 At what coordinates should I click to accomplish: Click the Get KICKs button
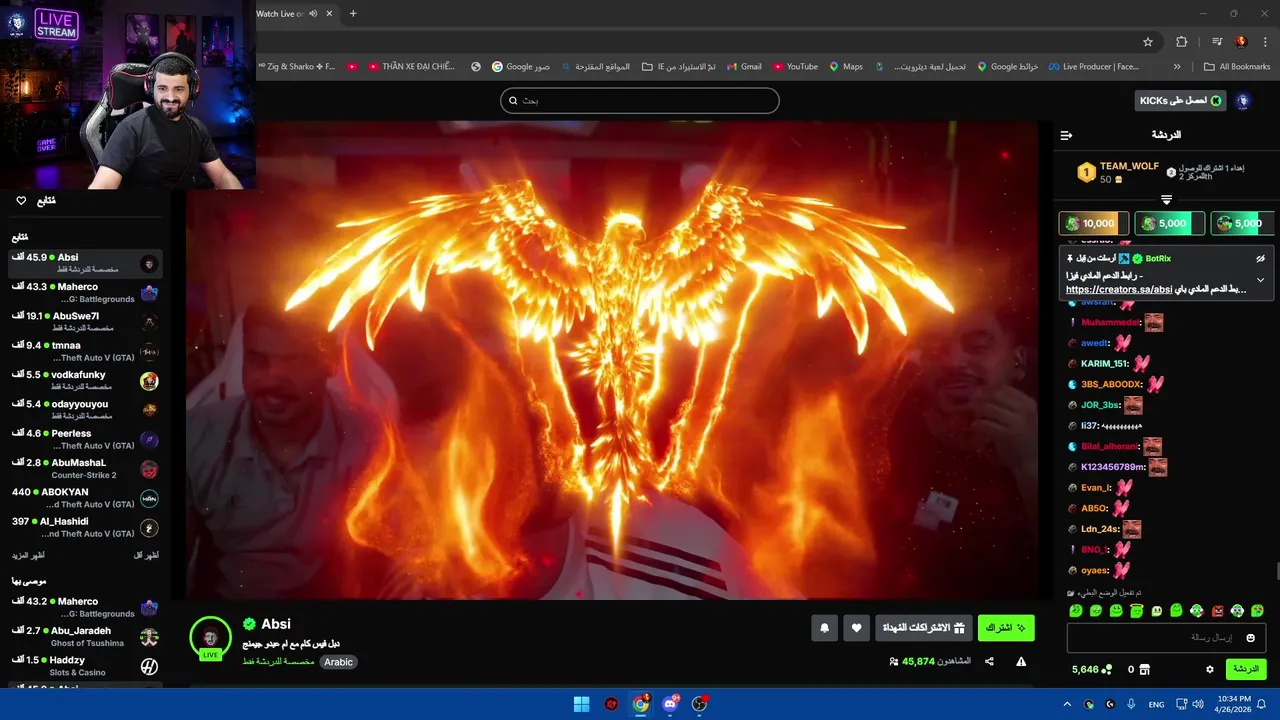1181,101
